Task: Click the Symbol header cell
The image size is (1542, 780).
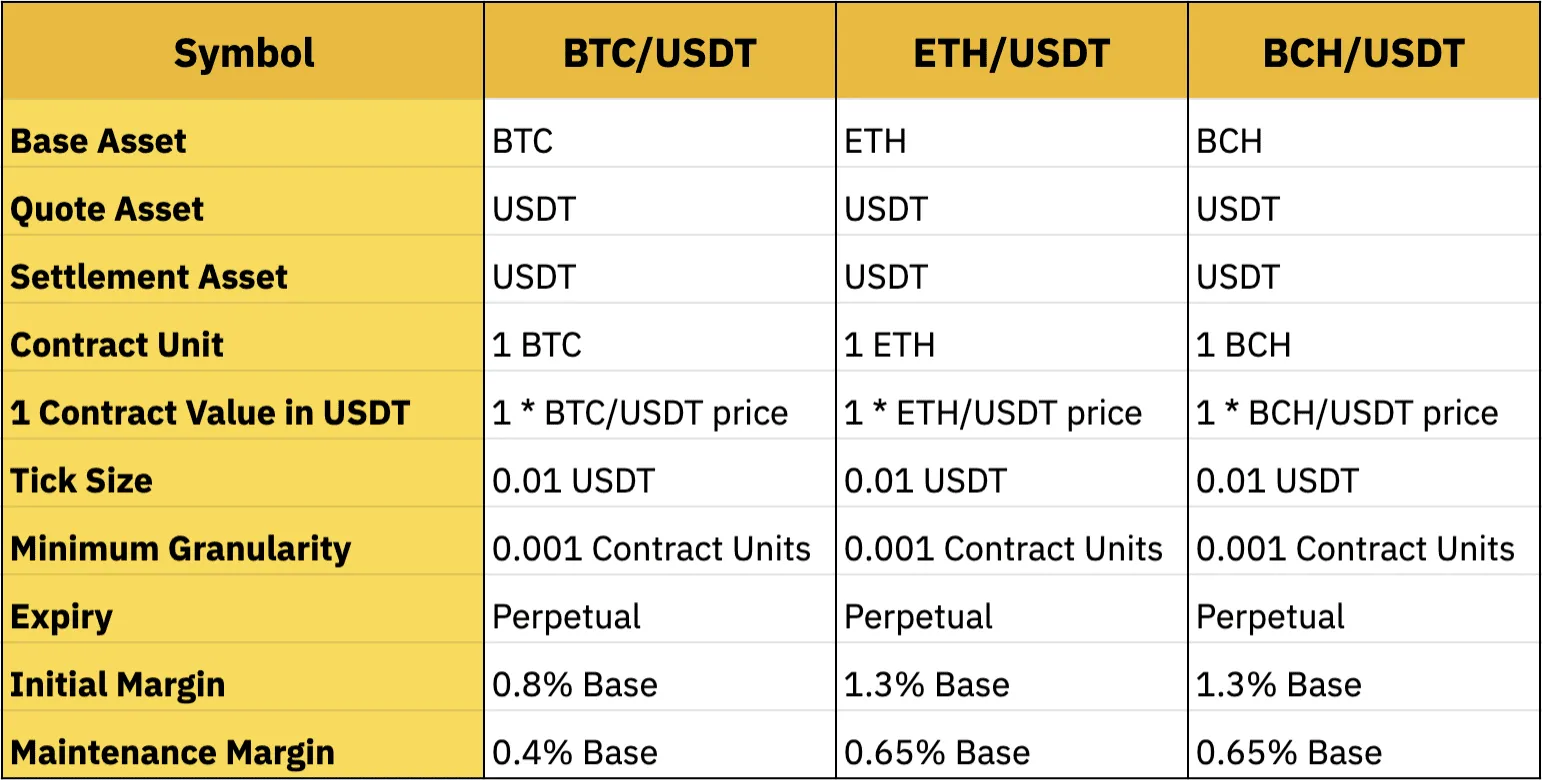Action: coord(244,53)
